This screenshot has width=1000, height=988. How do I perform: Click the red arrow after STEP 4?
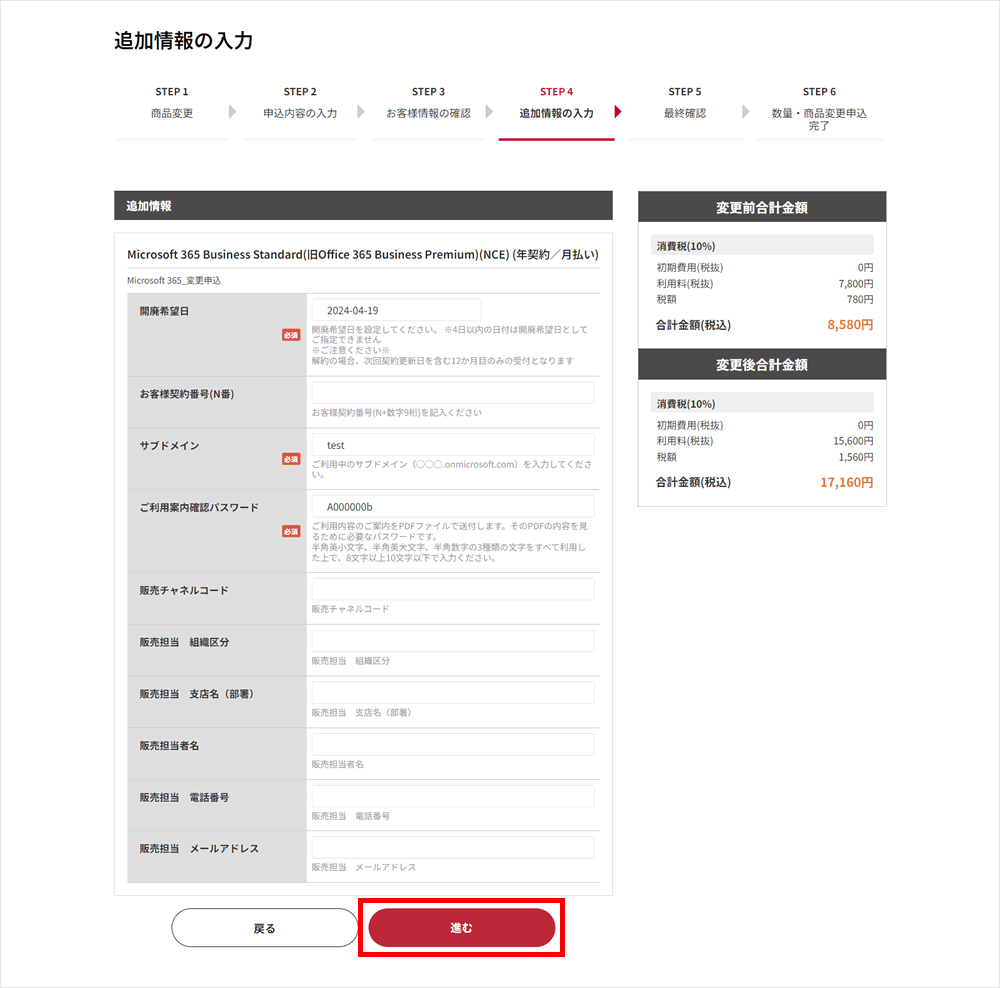click(x=617, y=112)
